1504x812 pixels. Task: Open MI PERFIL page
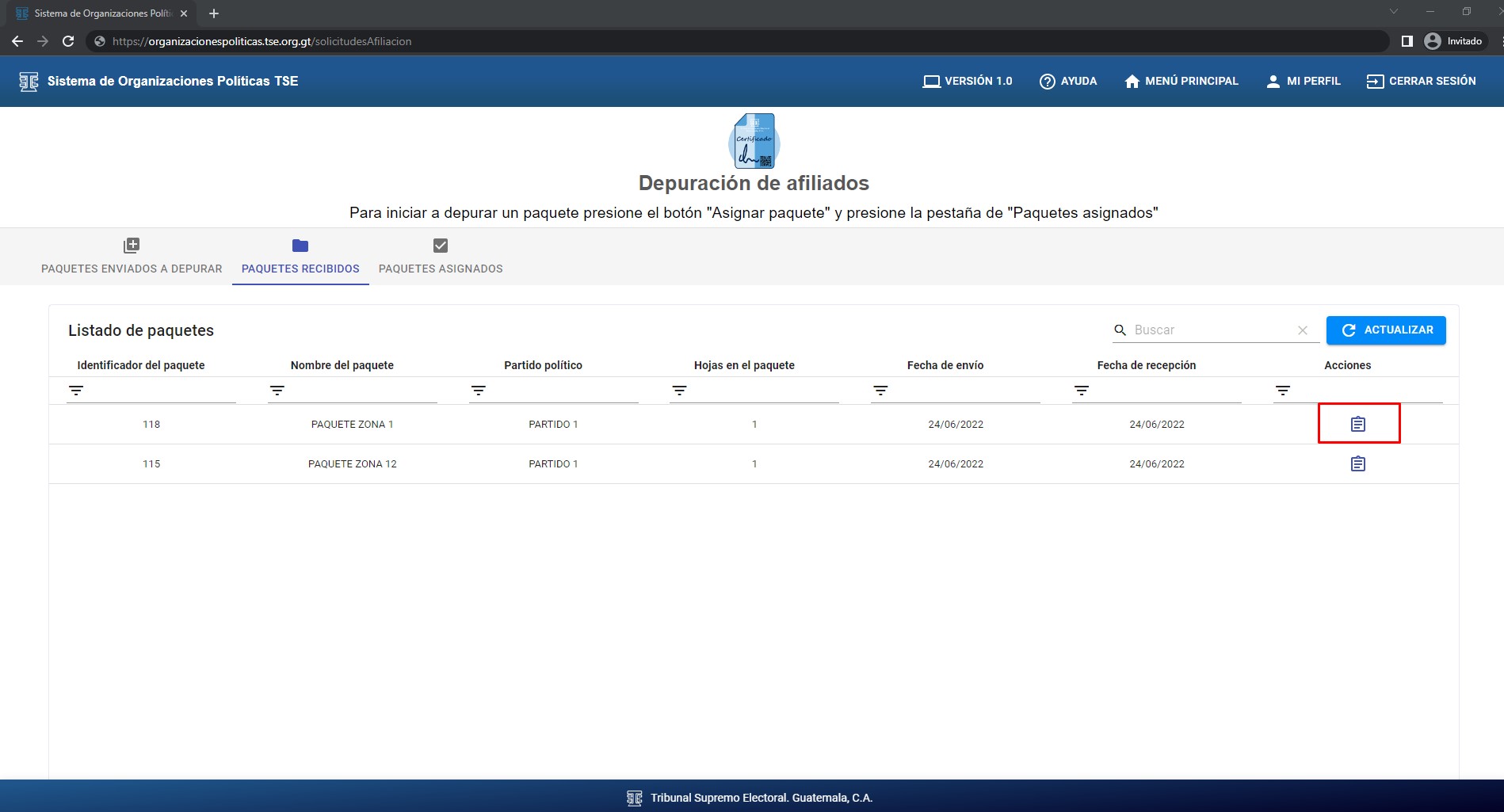(x=1304, y=82)
